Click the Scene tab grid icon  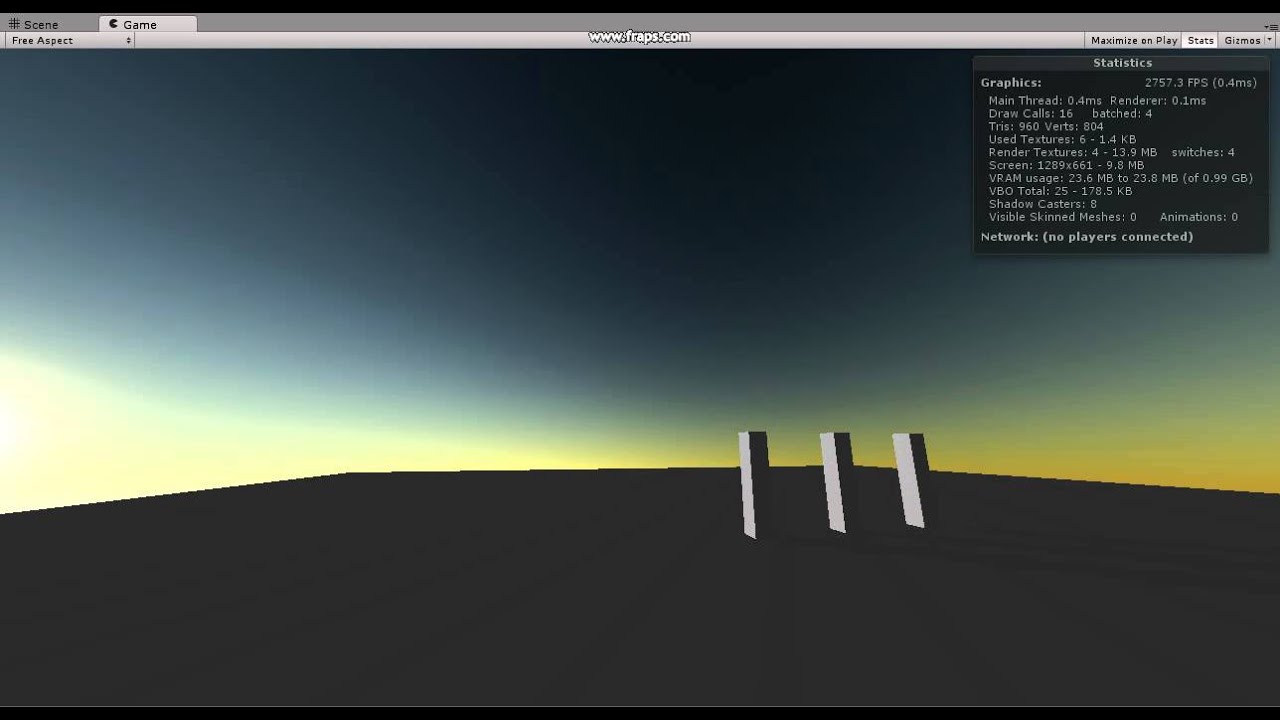point(14,24)
